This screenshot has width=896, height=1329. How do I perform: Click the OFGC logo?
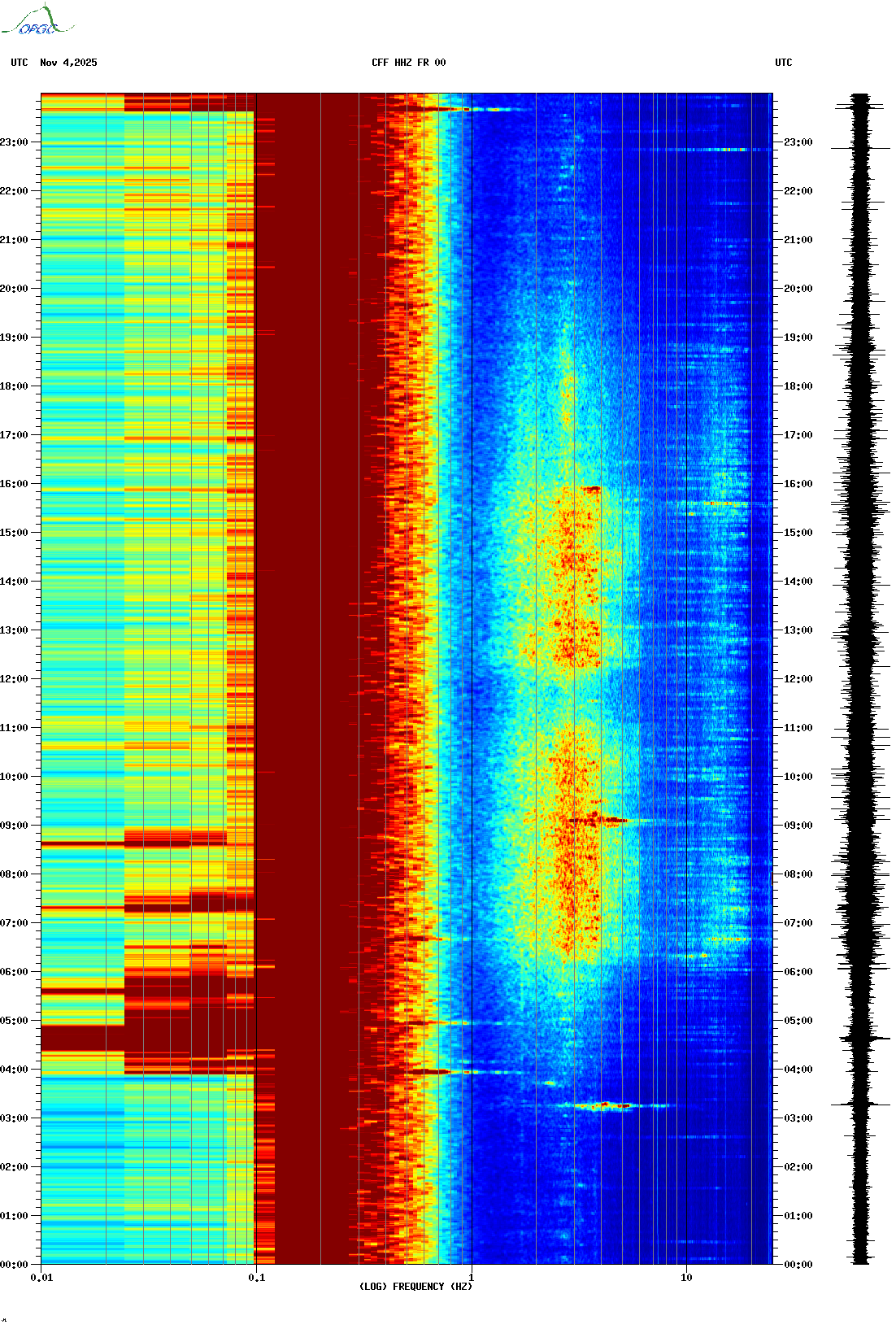click(37, 20)
